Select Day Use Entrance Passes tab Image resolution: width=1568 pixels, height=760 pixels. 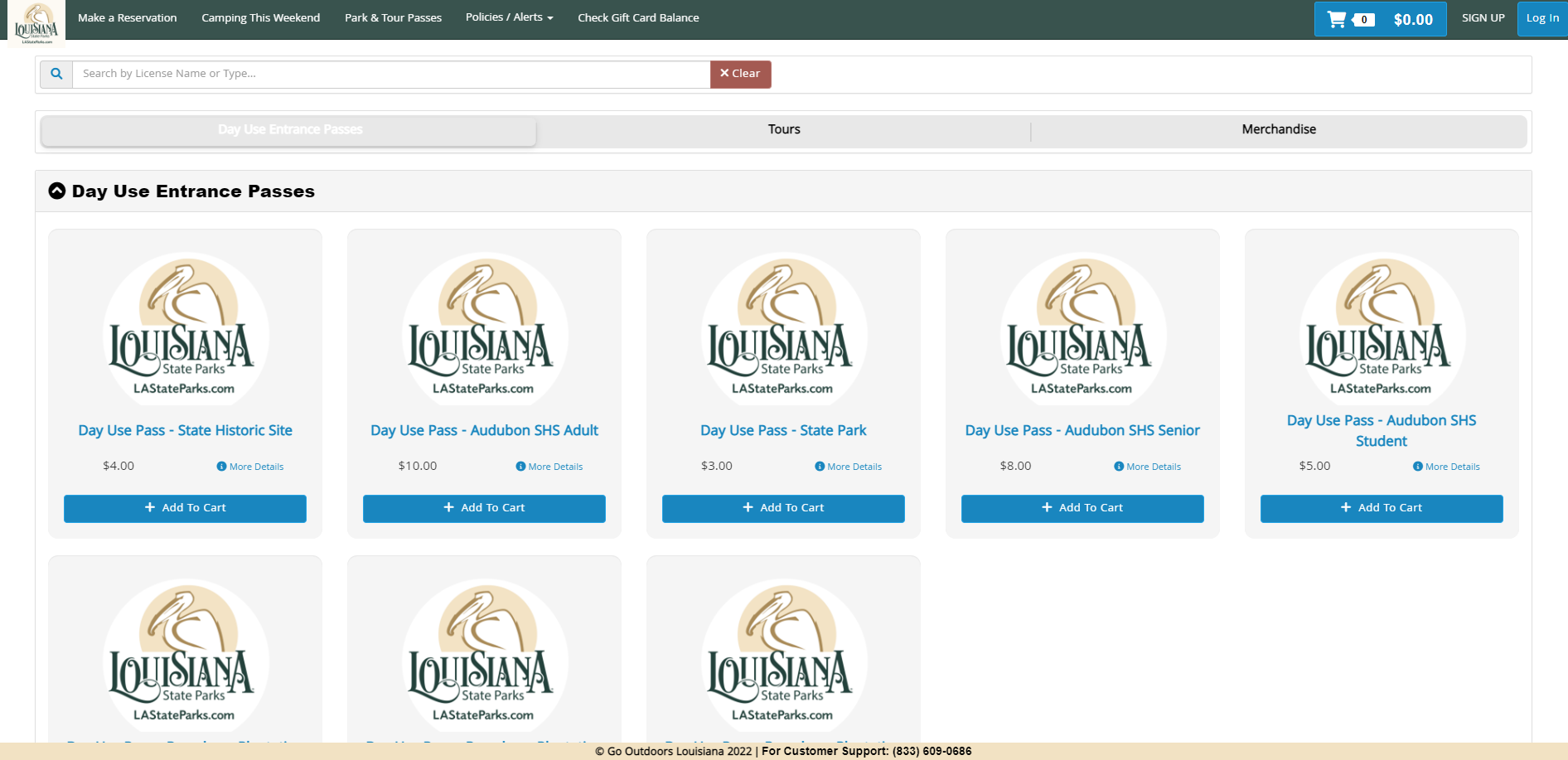[289, 130]
